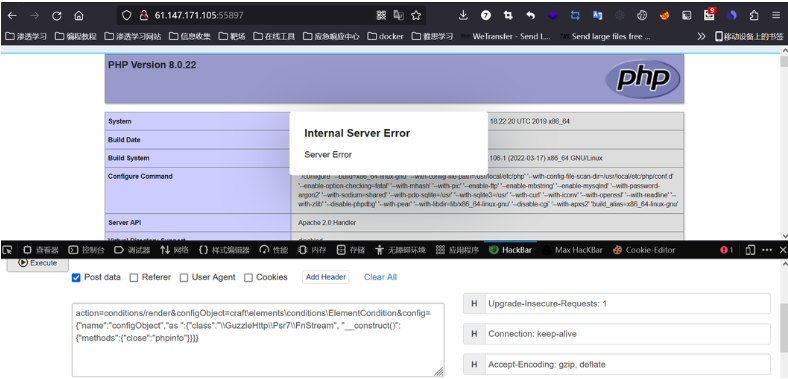
Task: Click the Add Header button
Action: [326, 277]
